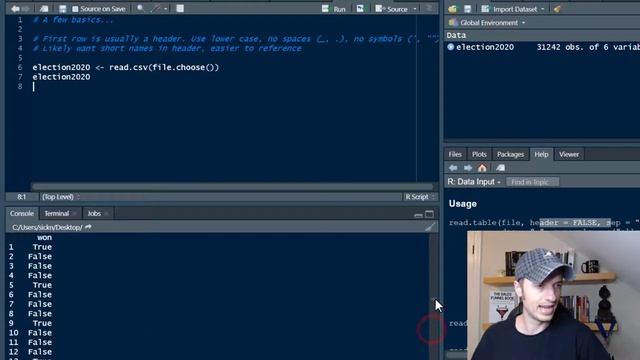
Task: Click cursor position indicator 8:1
Action: (x=22, y=197)
